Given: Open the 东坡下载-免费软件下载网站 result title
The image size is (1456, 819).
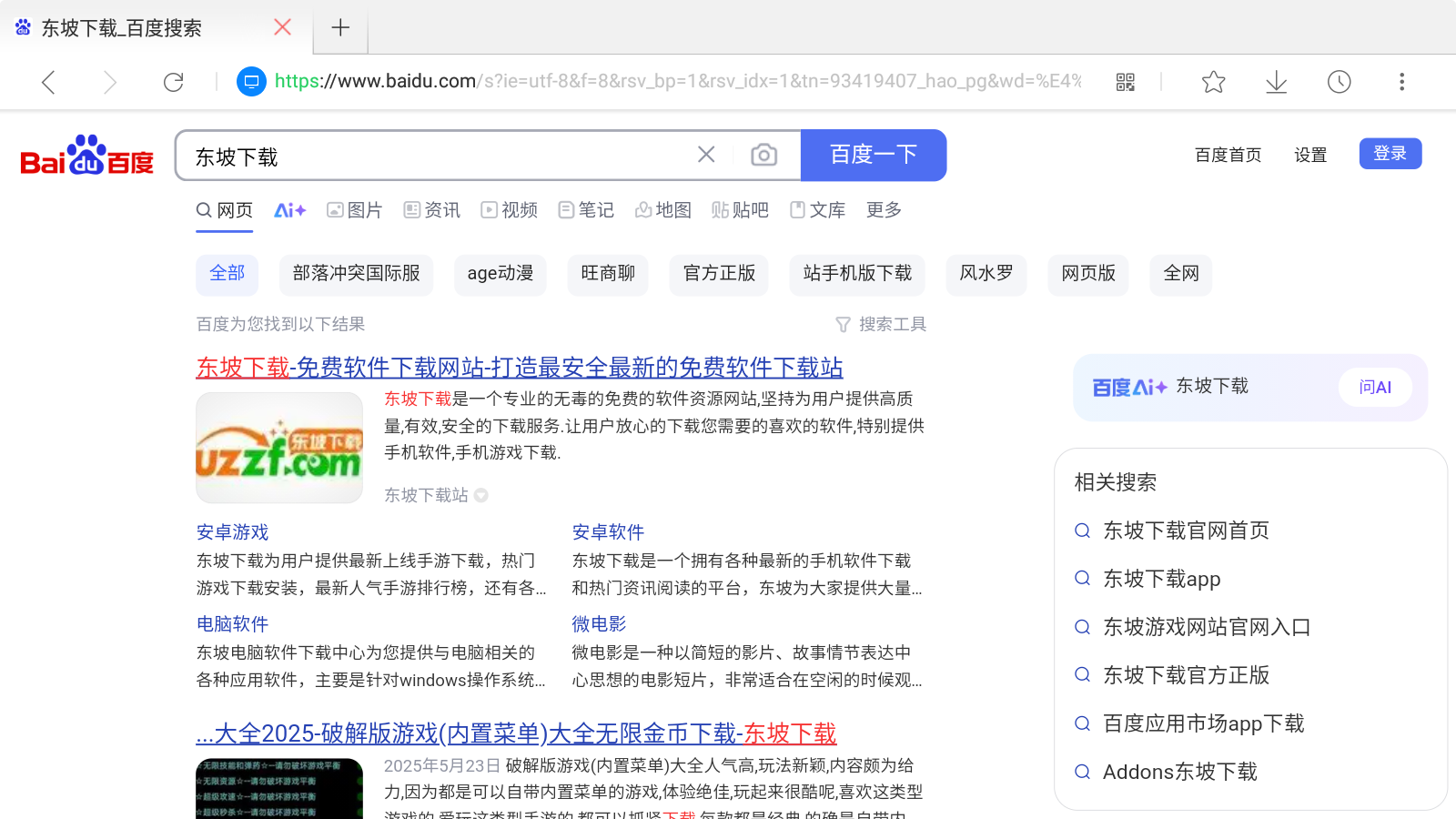Looking at the screenshot, I should 520,368.
